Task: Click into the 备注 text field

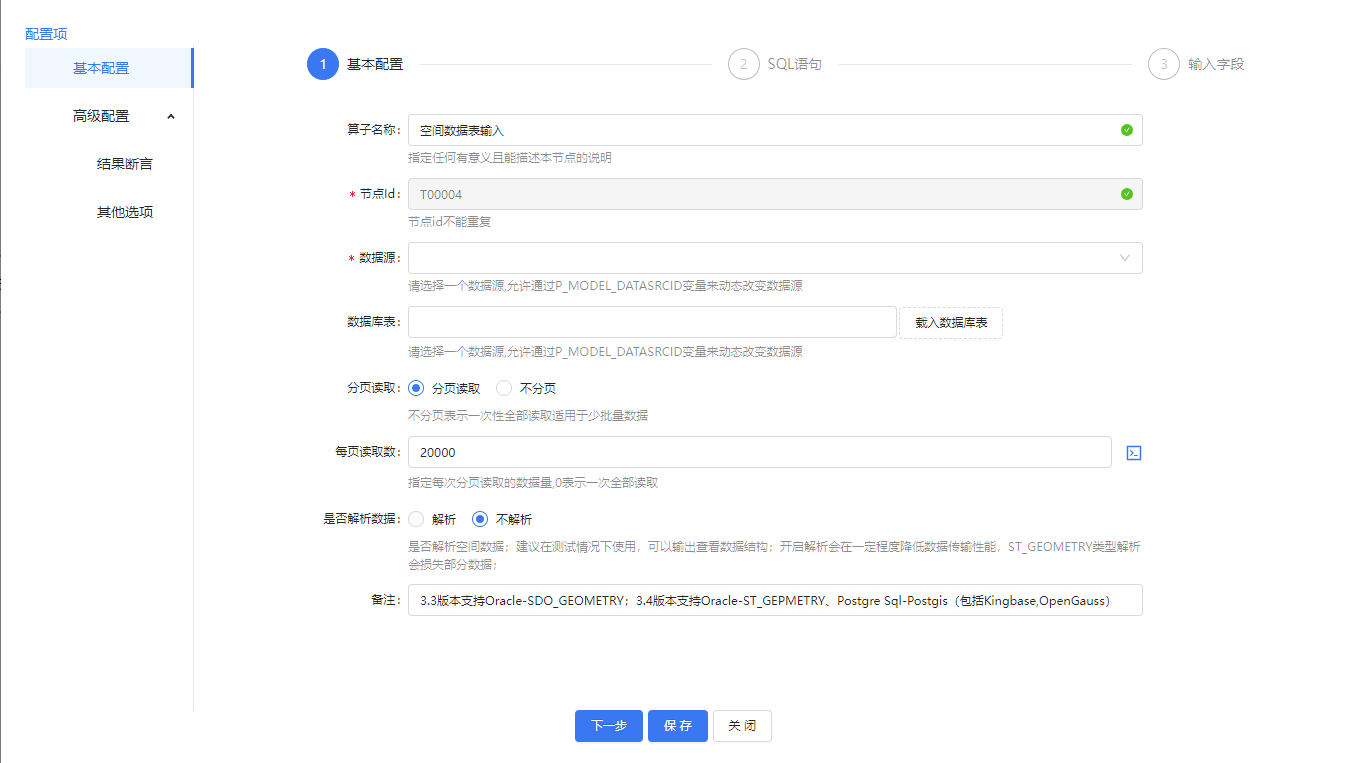Action: (774, 600)
